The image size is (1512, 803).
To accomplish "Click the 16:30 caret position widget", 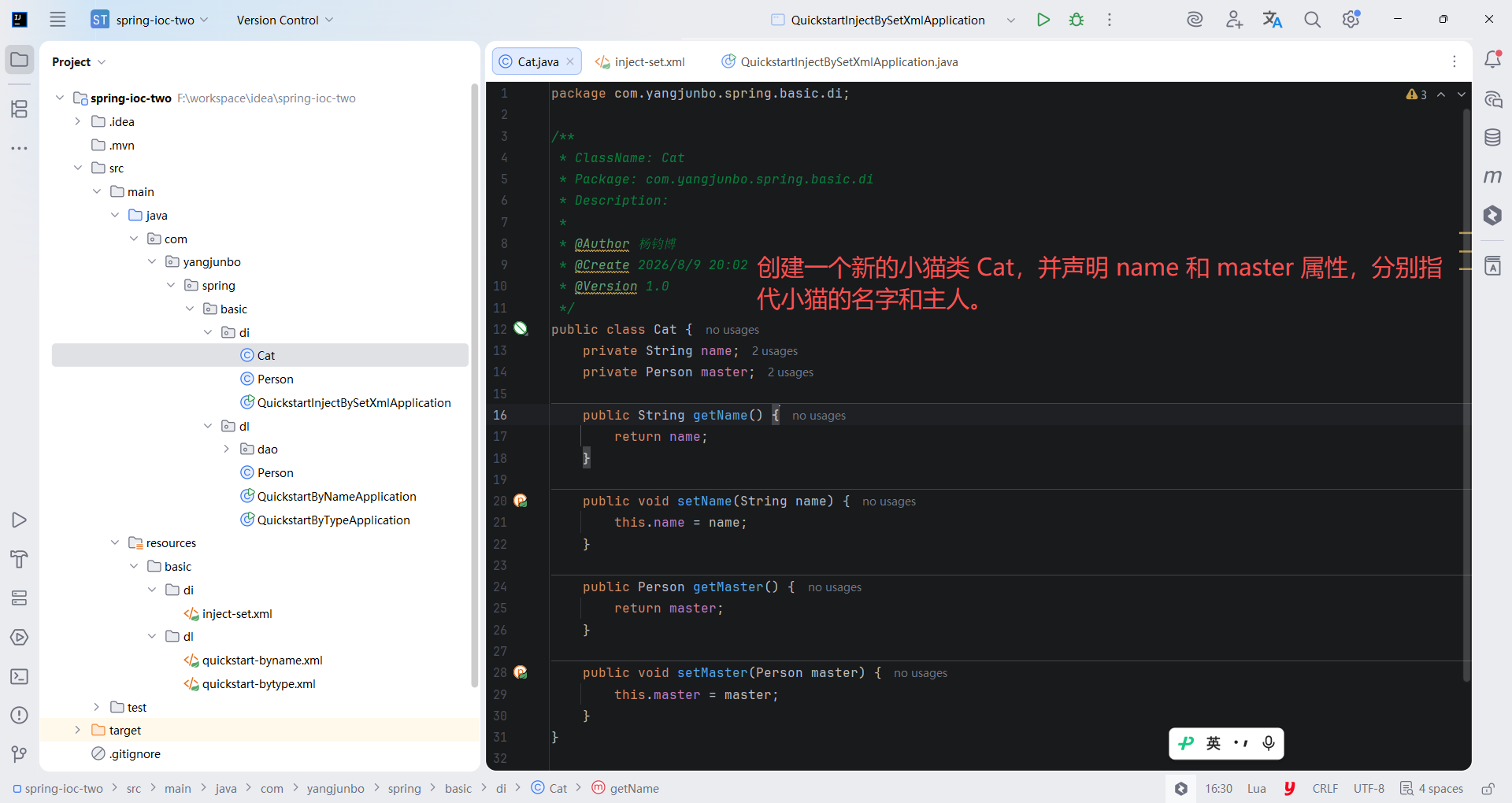I will click(1218, 788).
